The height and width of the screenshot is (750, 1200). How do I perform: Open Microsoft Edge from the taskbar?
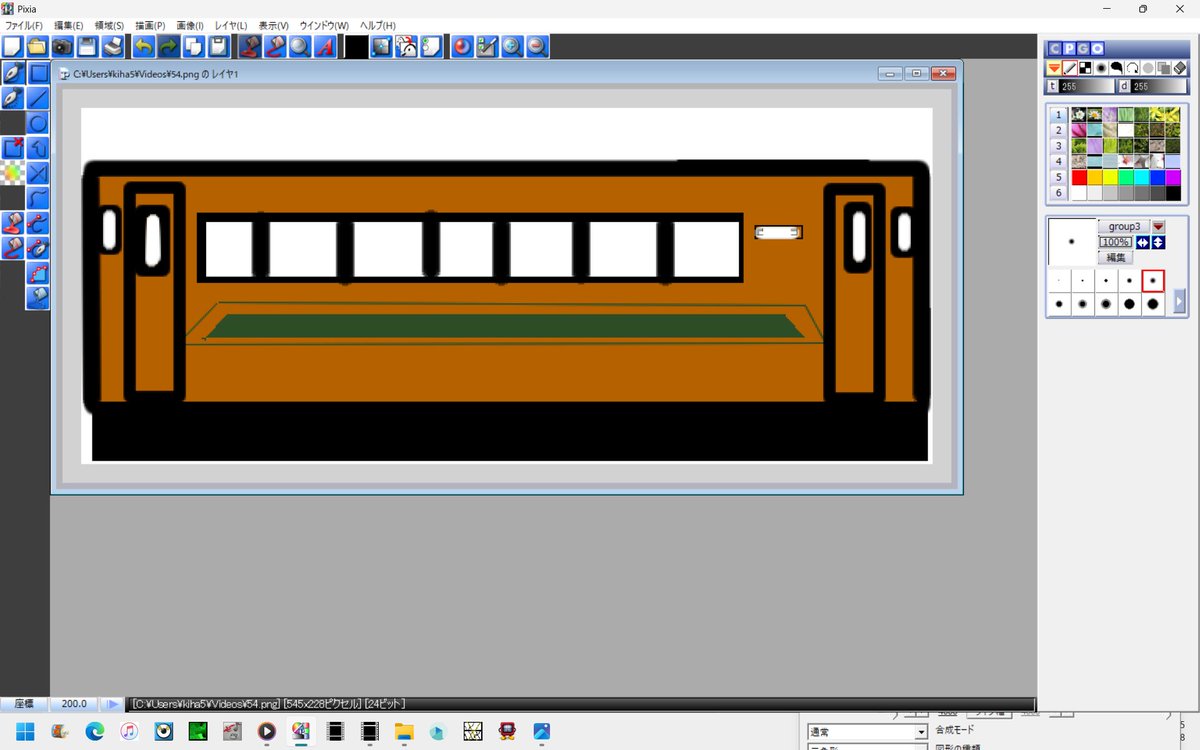[x=94, y=731]
